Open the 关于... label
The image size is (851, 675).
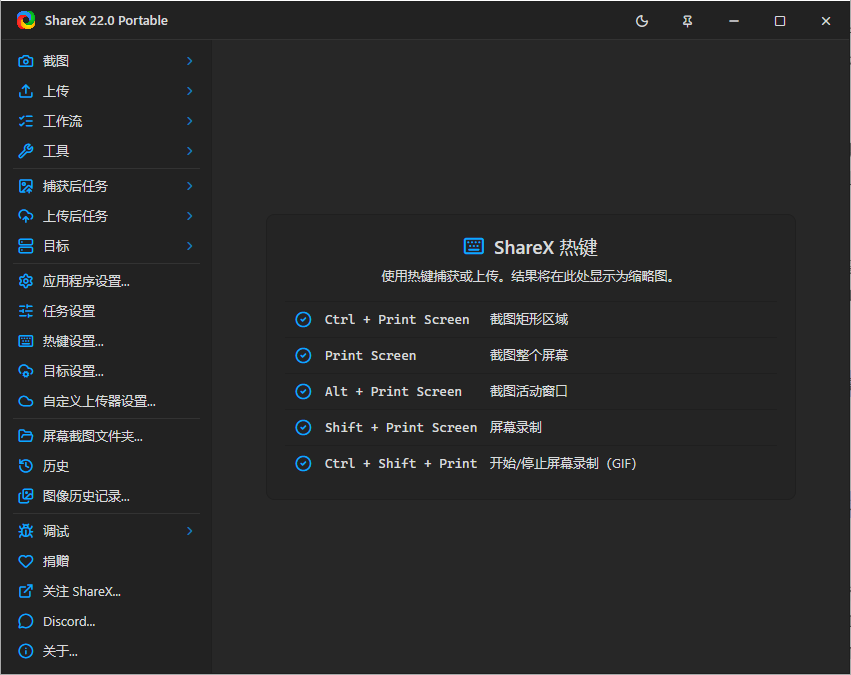(60, 651)
